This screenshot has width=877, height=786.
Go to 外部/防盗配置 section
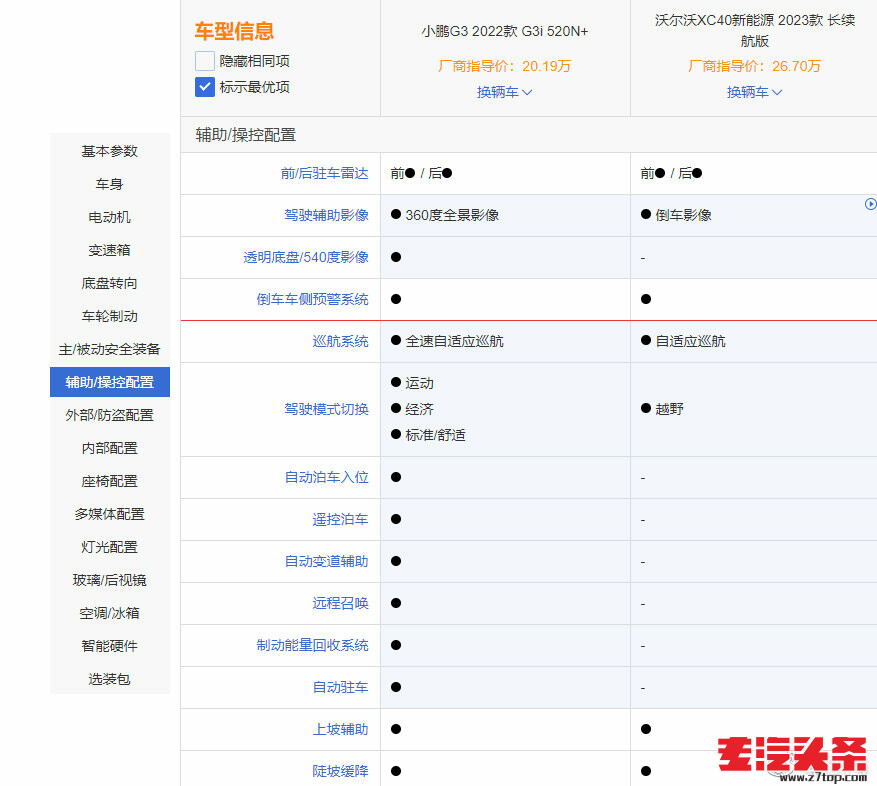110,415
